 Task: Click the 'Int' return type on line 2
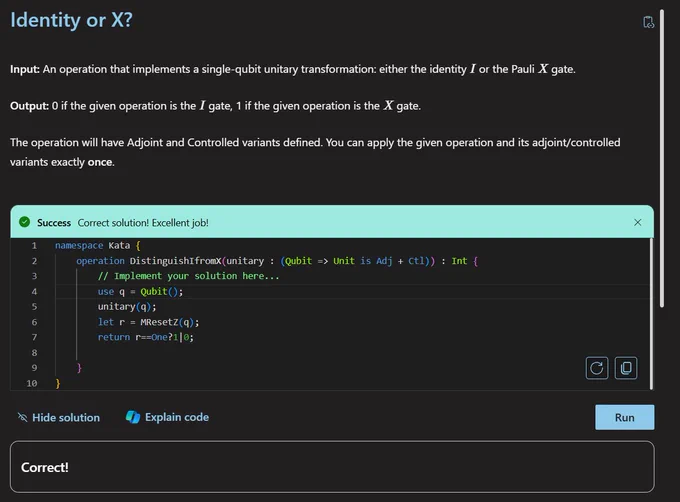pos(459,261)
